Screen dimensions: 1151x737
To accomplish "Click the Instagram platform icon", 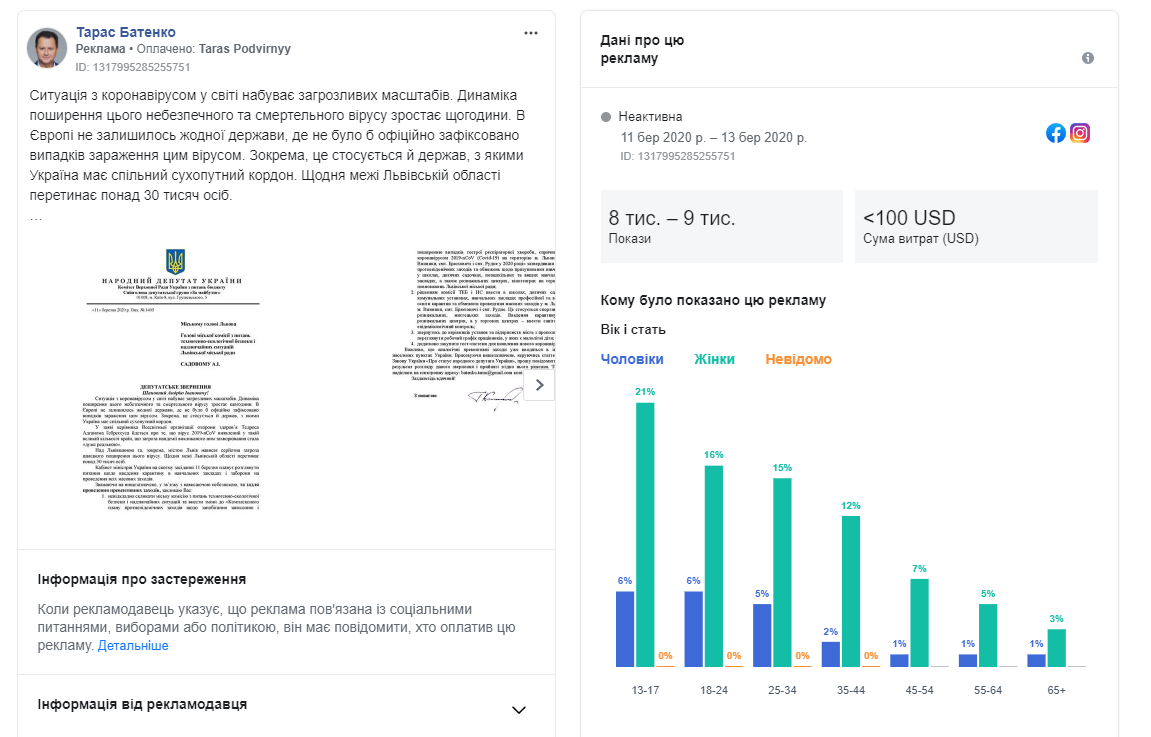I will 1080,133.
